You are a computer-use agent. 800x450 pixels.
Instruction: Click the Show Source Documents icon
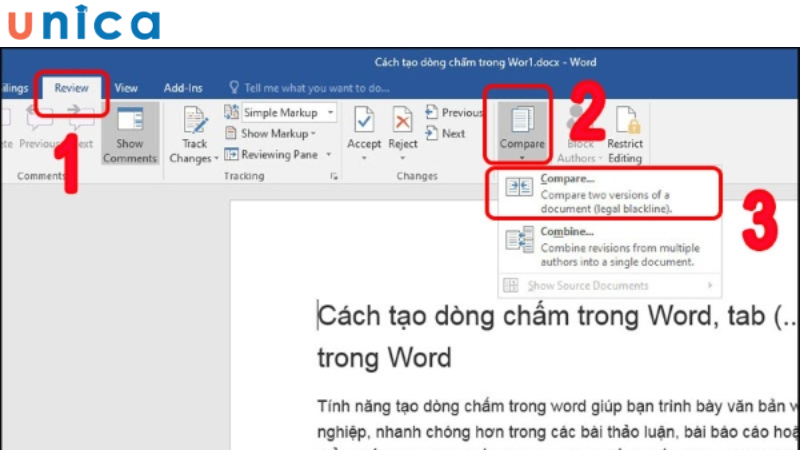pos(511,285)
